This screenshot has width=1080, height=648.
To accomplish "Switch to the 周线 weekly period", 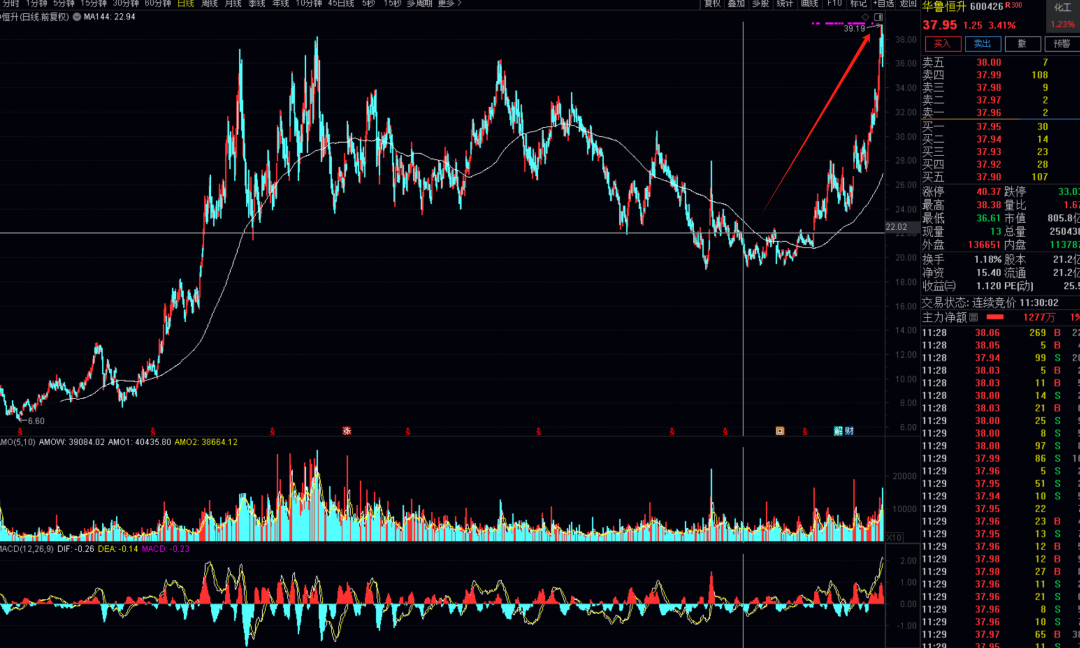I will (x=209, y=3).
